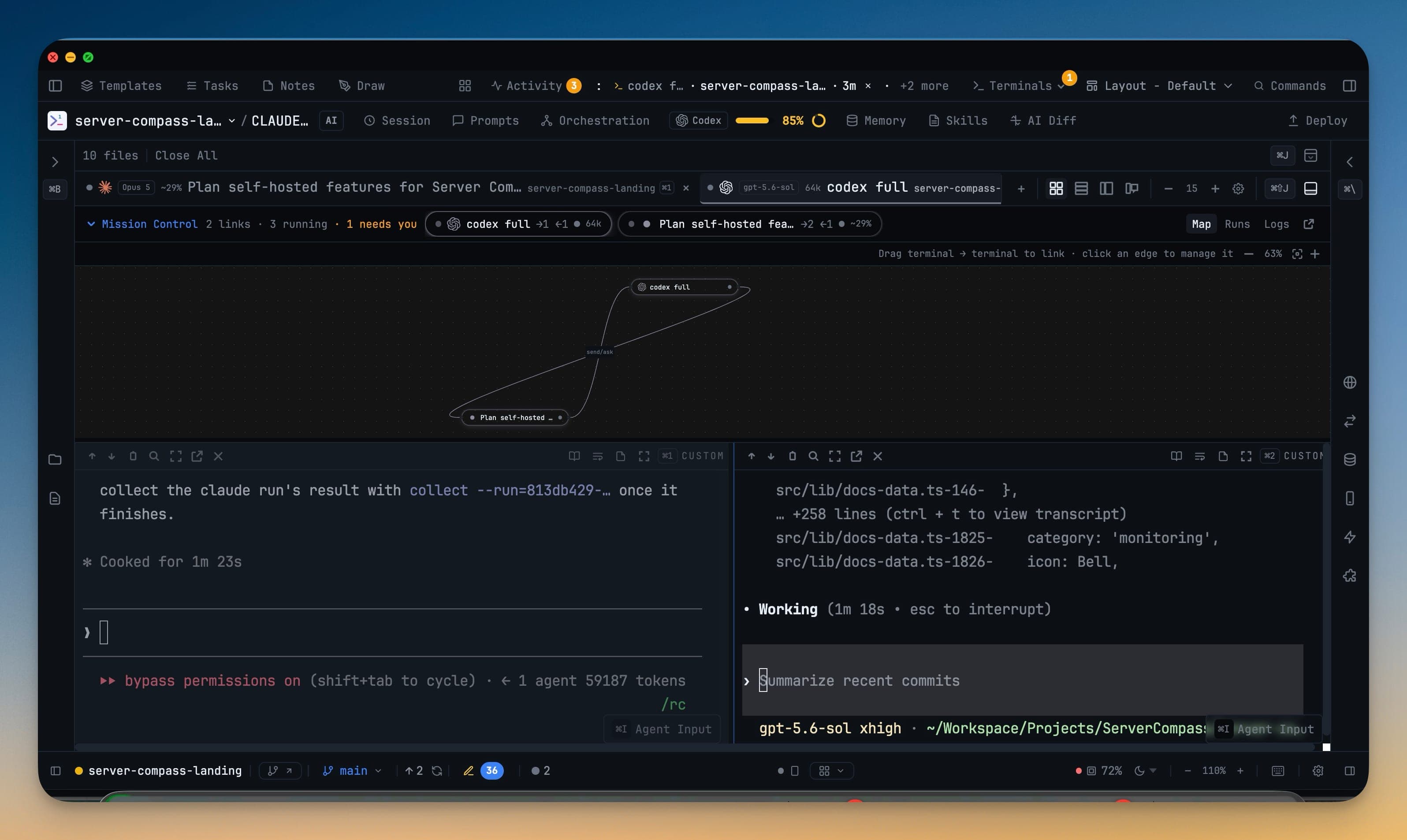Pop out Mission Control in external window
This screenshot has width=1407, height=840.
tap(1309, 223)
